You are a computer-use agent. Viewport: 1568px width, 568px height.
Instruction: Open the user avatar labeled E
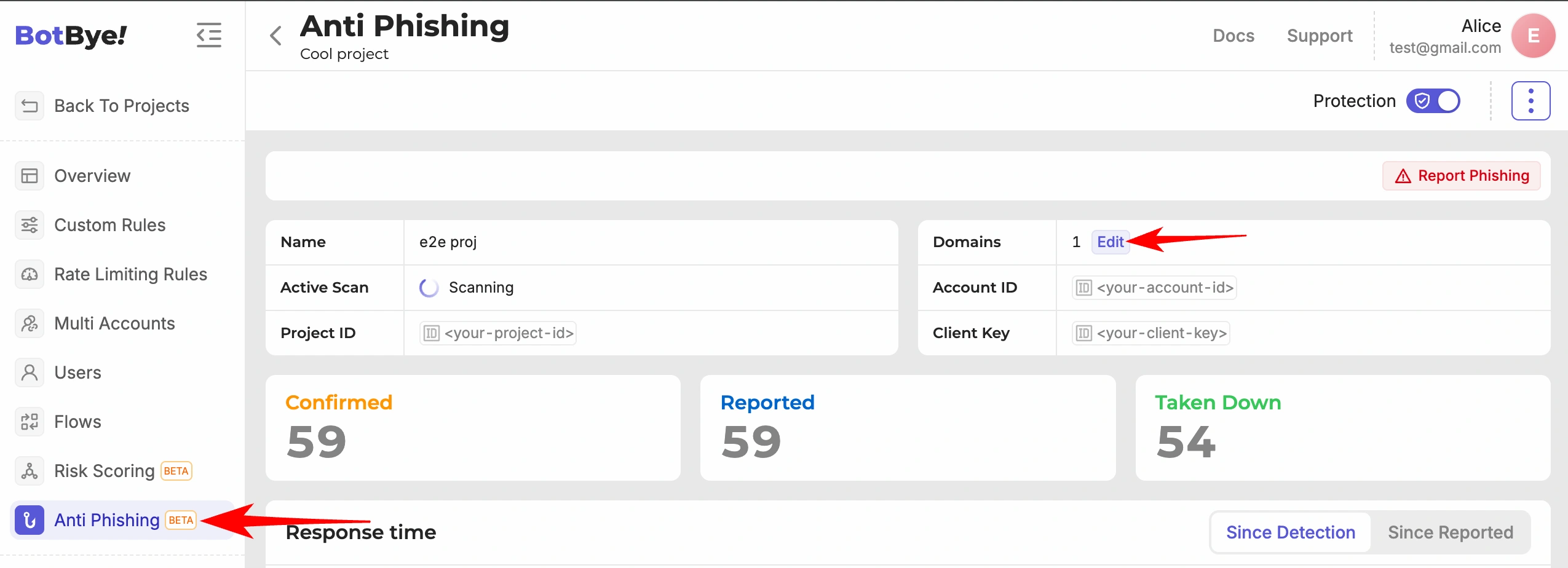(1534, 36)
